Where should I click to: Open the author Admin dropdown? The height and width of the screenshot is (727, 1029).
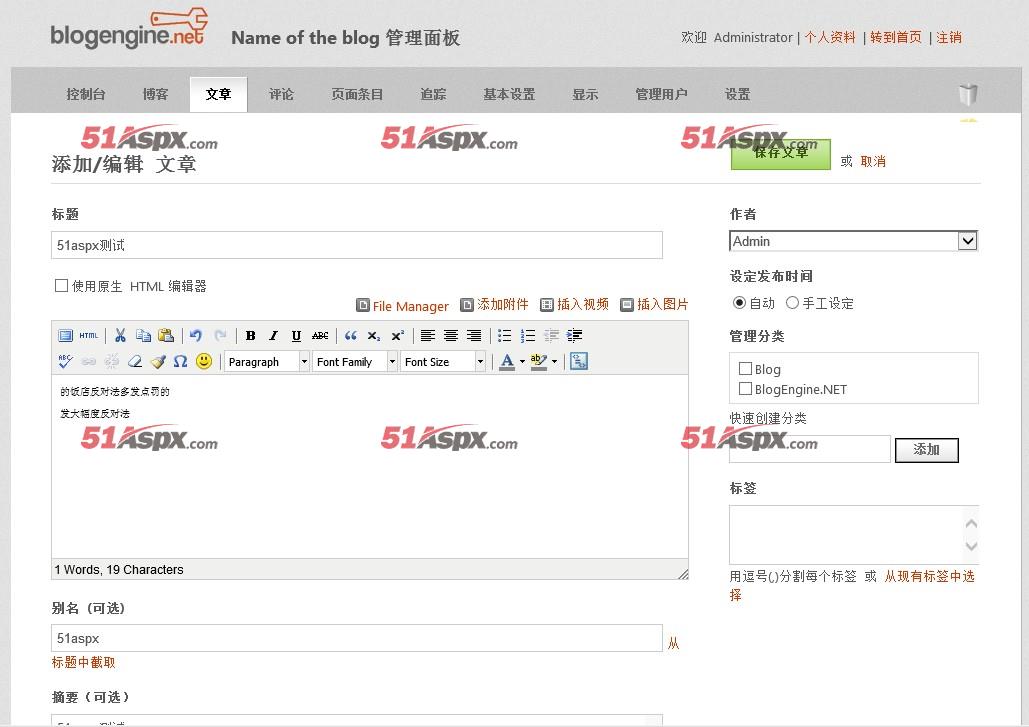coord(854,241)
